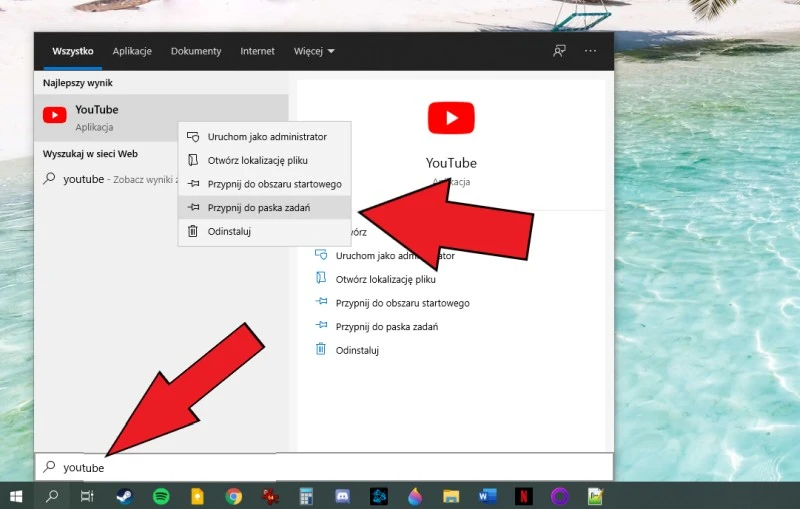Open the Internet tab
This screenshot has height=509, width=800.
257,51
